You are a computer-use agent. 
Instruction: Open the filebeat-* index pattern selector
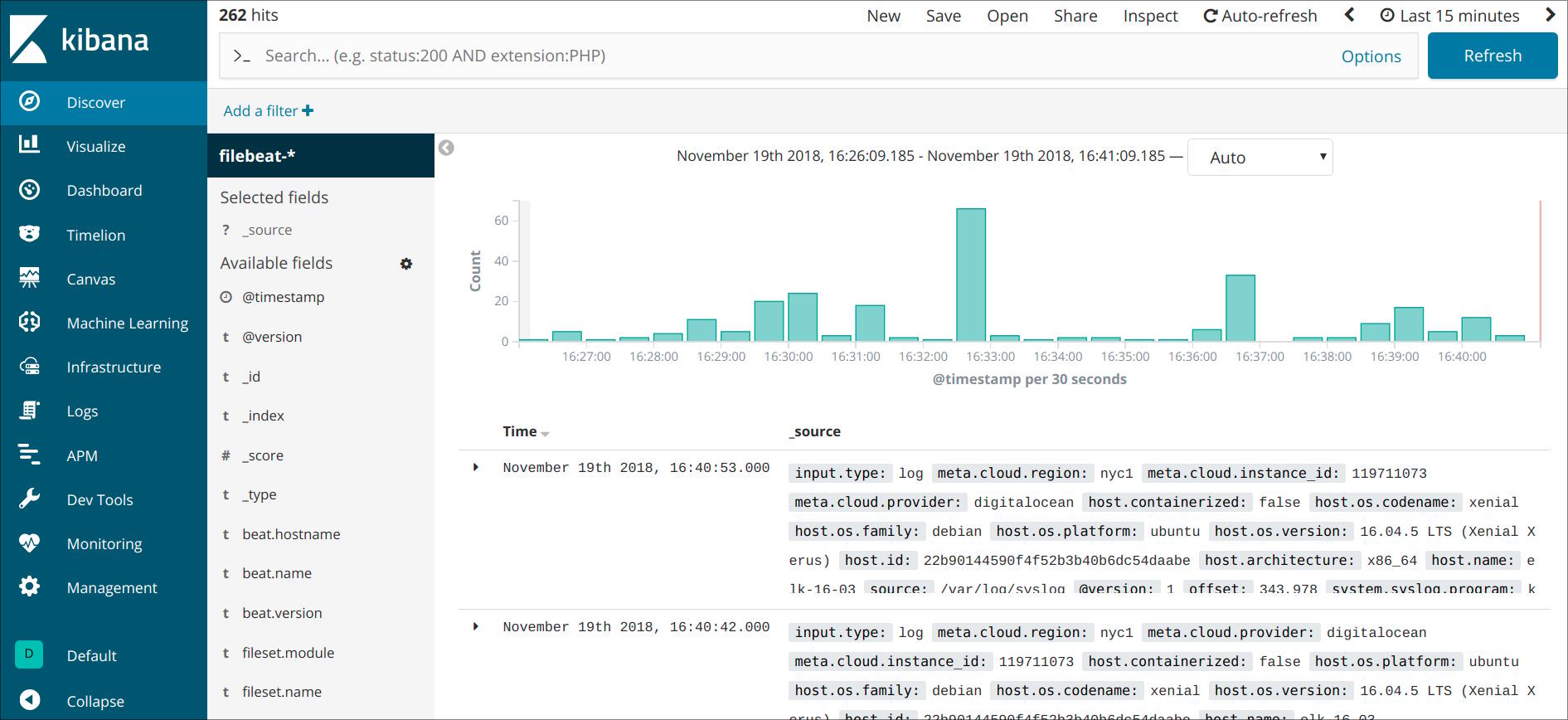click(321, 156)
